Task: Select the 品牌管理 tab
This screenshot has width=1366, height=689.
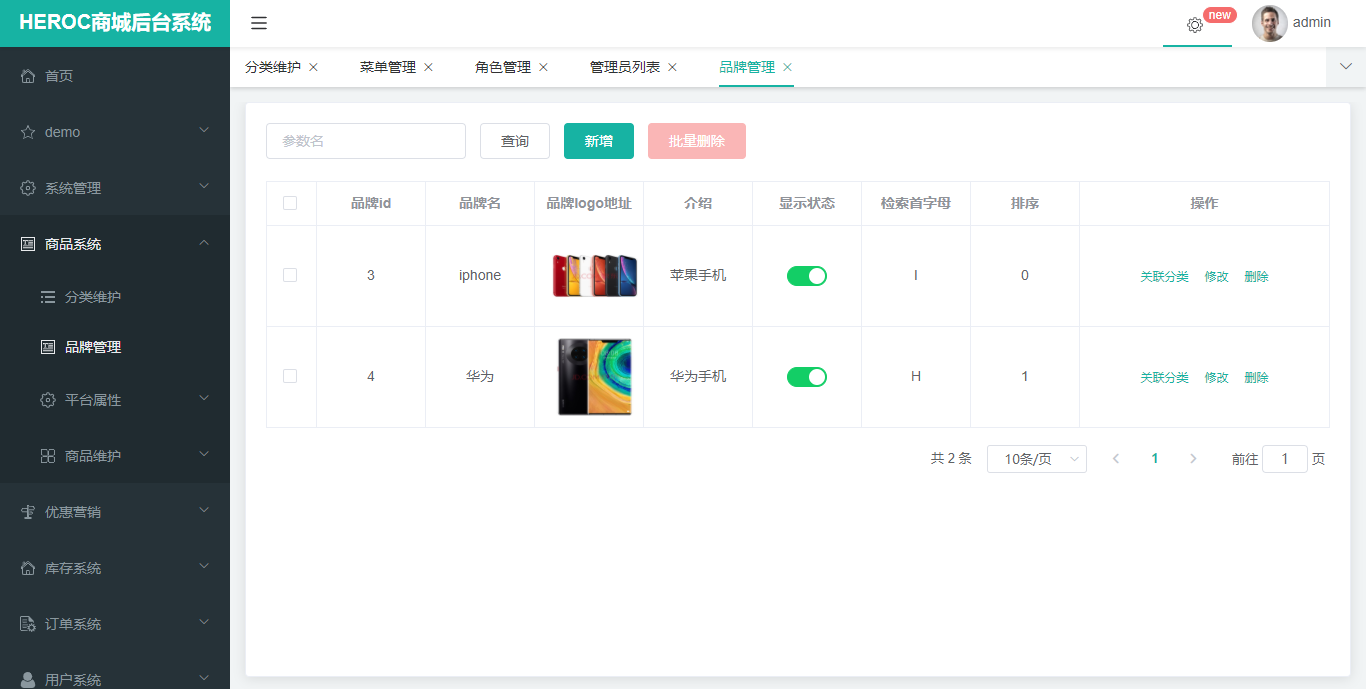Action: 747,67
